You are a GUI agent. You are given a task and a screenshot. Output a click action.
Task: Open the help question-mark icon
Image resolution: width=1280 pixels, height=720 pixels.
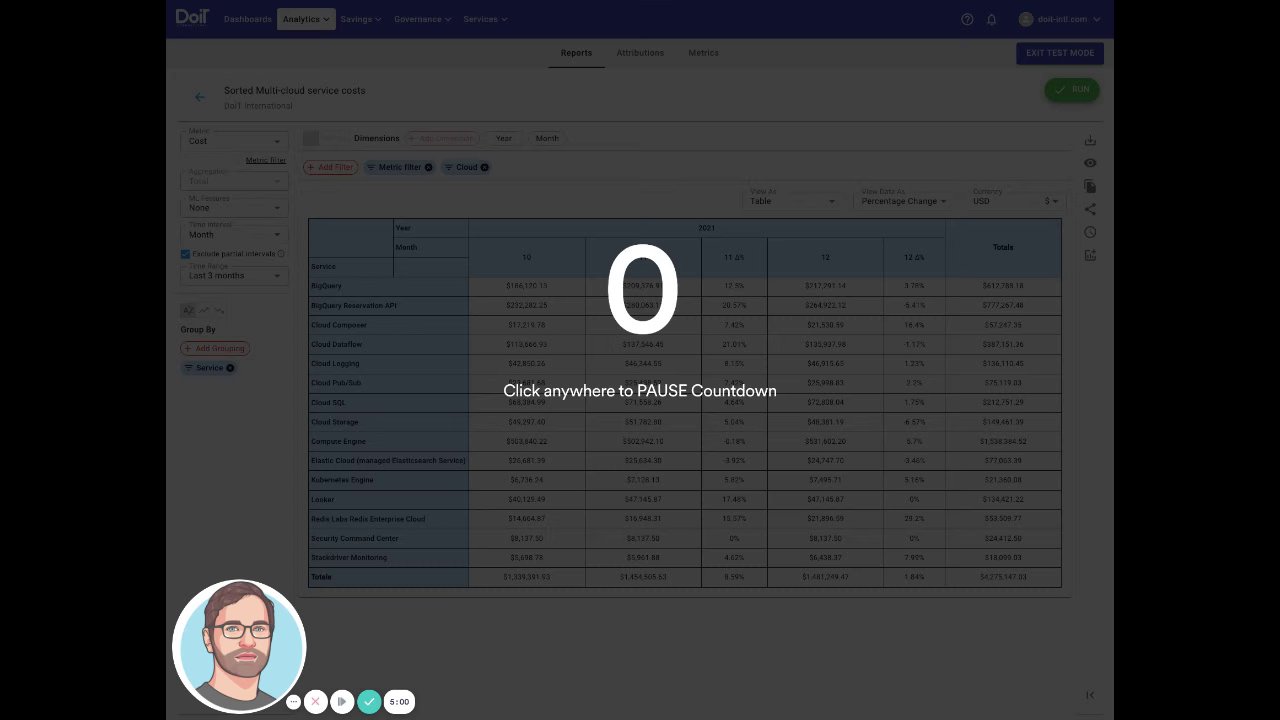(967, 19)
